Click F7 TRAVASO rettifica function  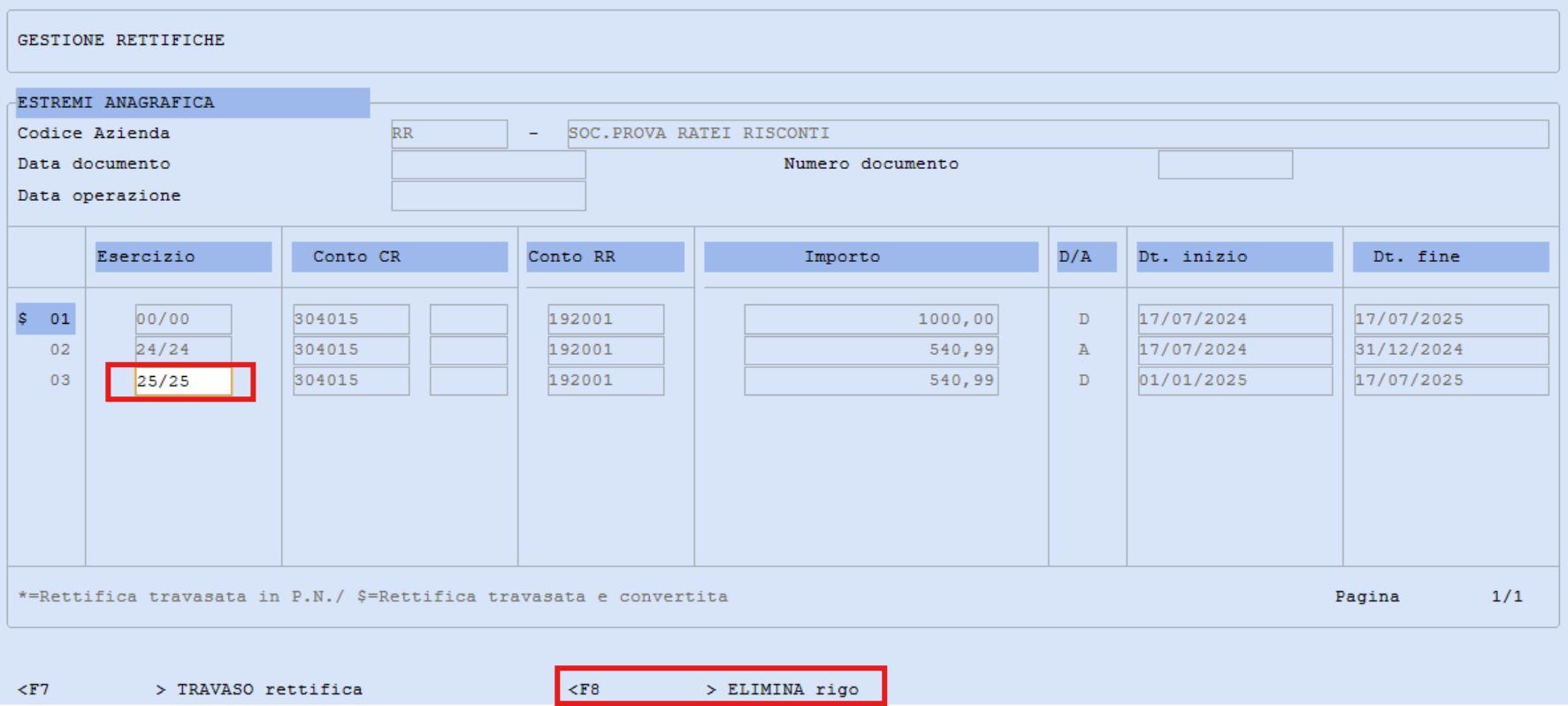pyautogui.click(x=190, y=689)
